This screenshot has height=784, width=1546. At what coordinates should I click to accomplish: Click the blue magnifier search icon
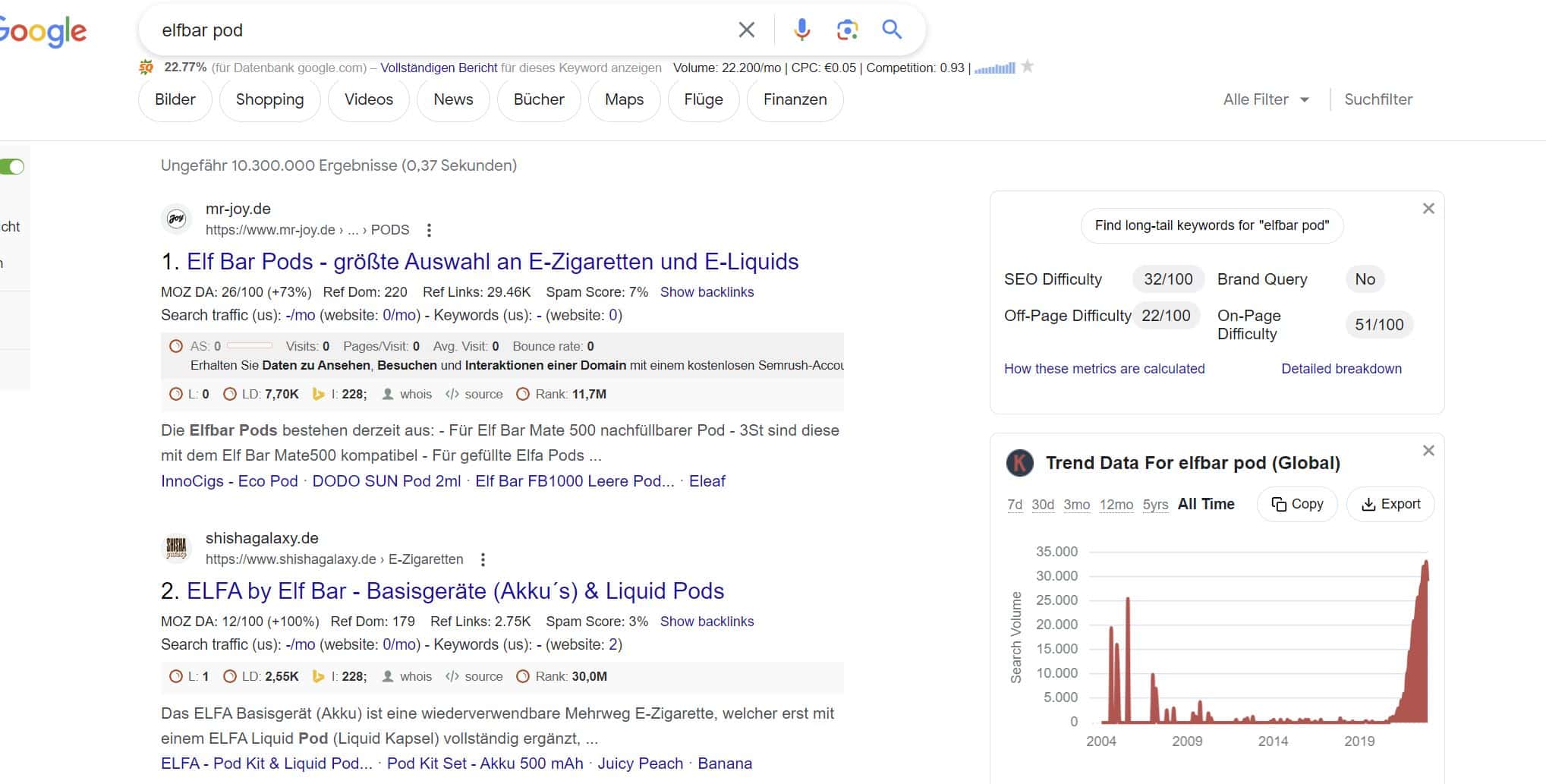pyautogui.click(x=892, y=30)
